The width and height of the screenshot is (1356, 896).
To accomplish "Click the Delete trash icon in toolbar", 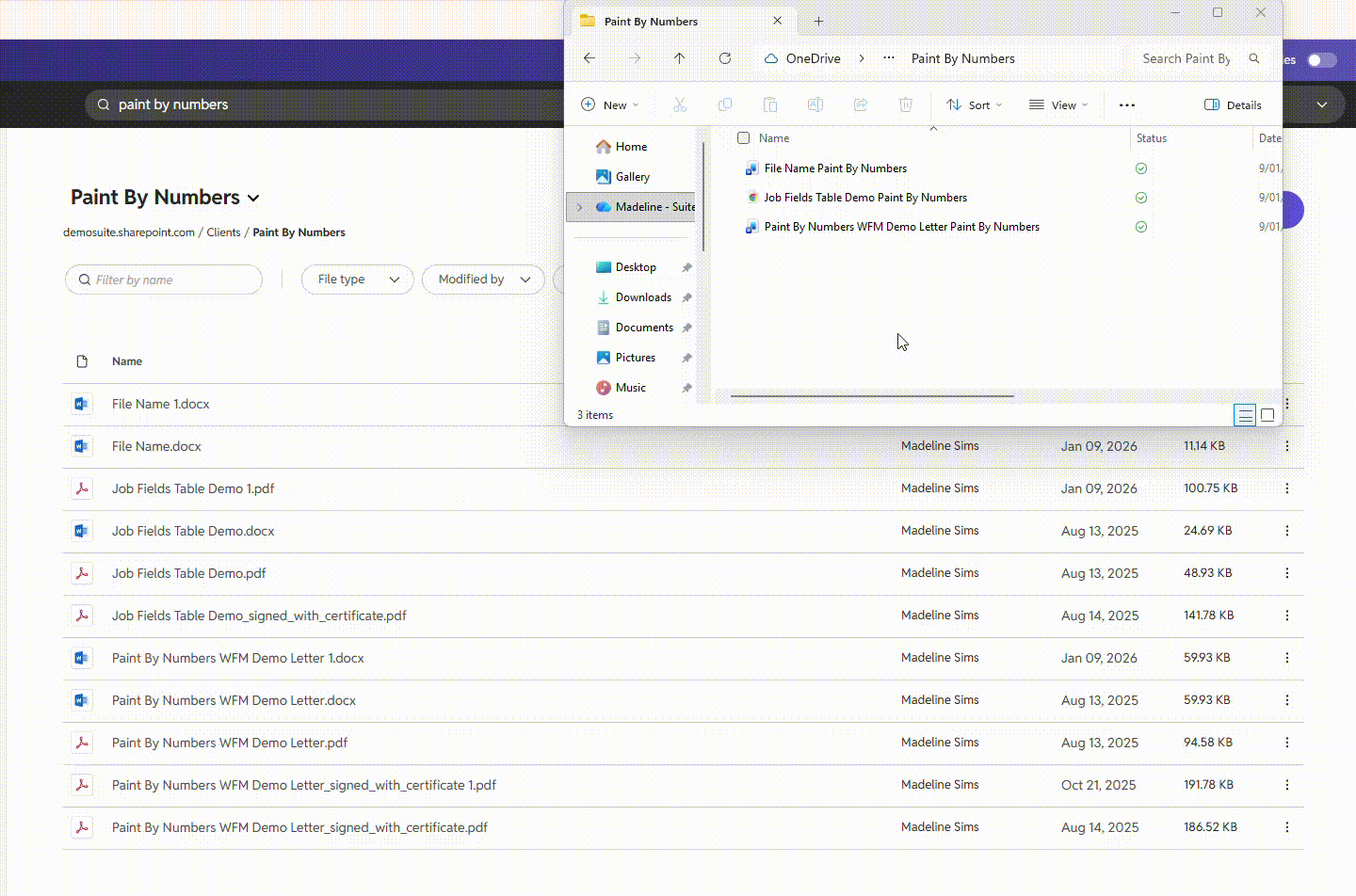I will pos(906,104).
